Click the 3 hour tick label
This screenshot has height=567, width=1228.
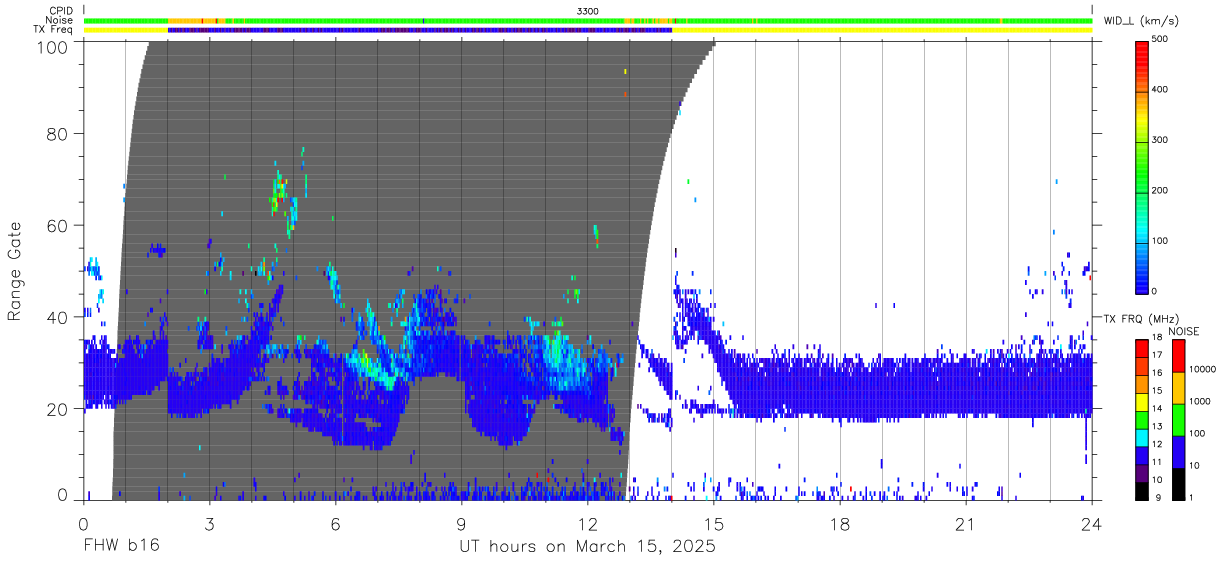[209, 523]
